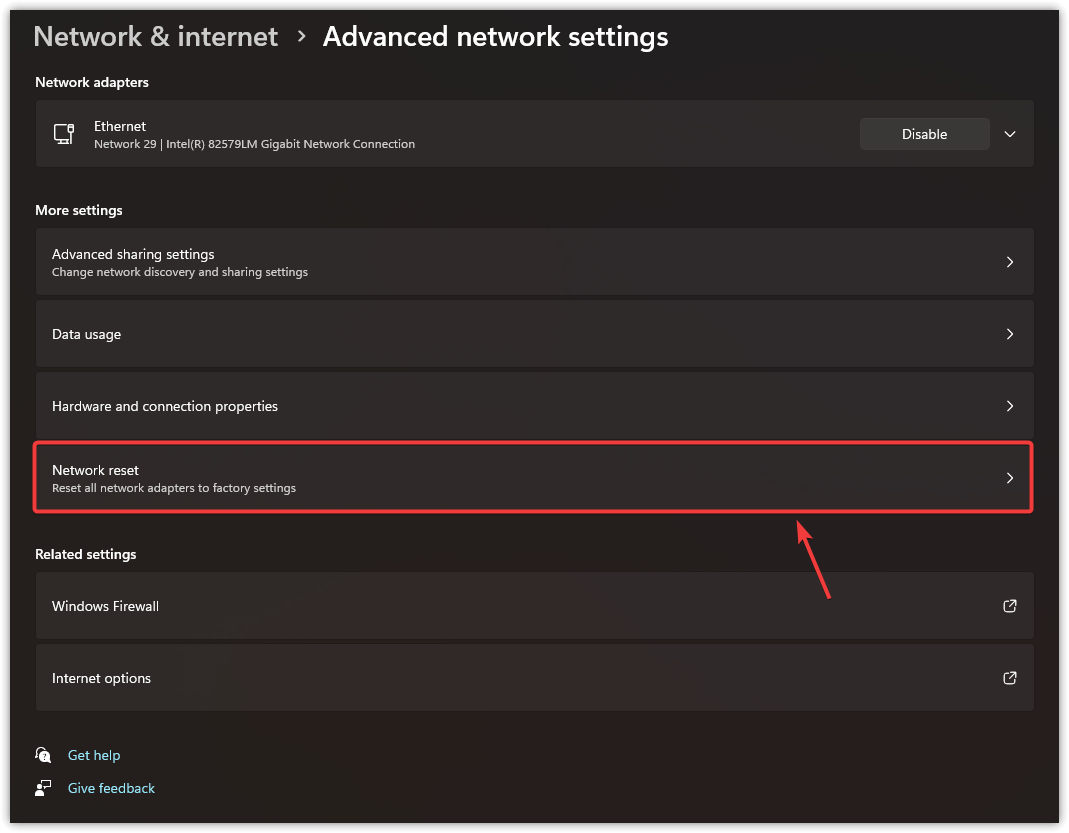This screenshot has height=833, width=1069.
Task: Select the Advanced network settings breadcrumb
Action: (x=495, y=36)
